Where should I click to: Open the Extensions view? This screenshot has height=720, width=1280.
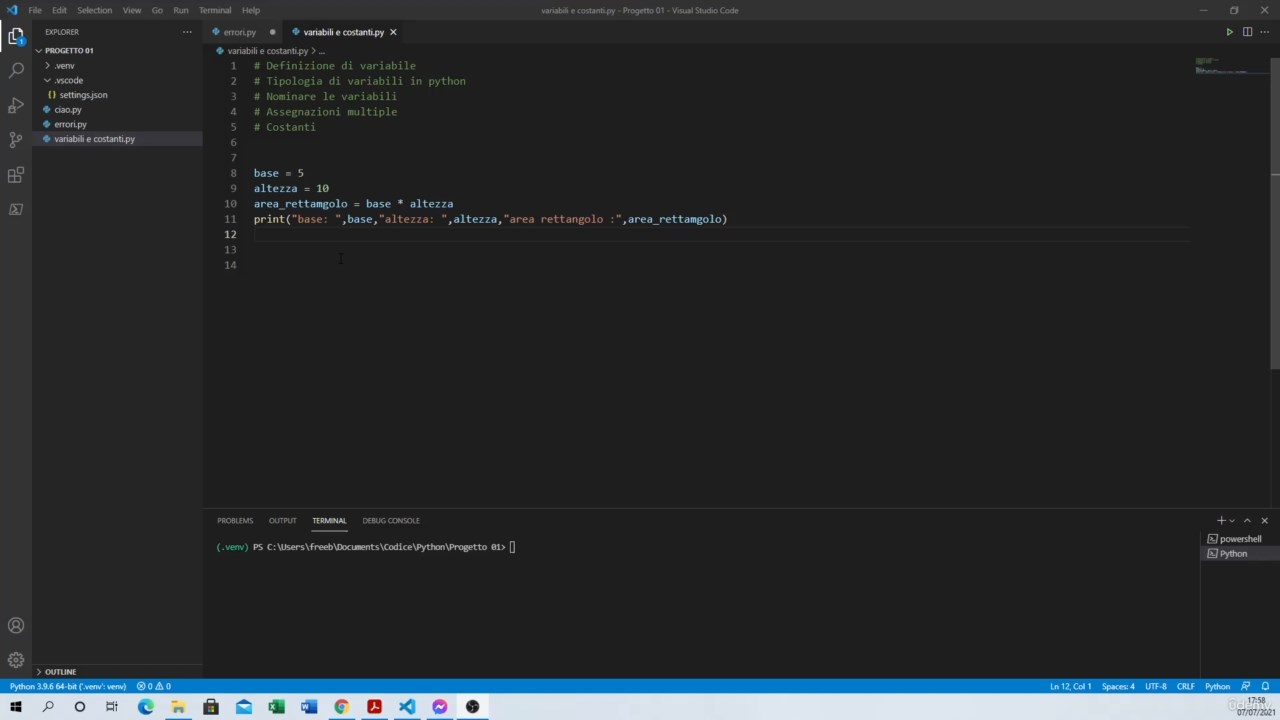(x=16, y=175)
